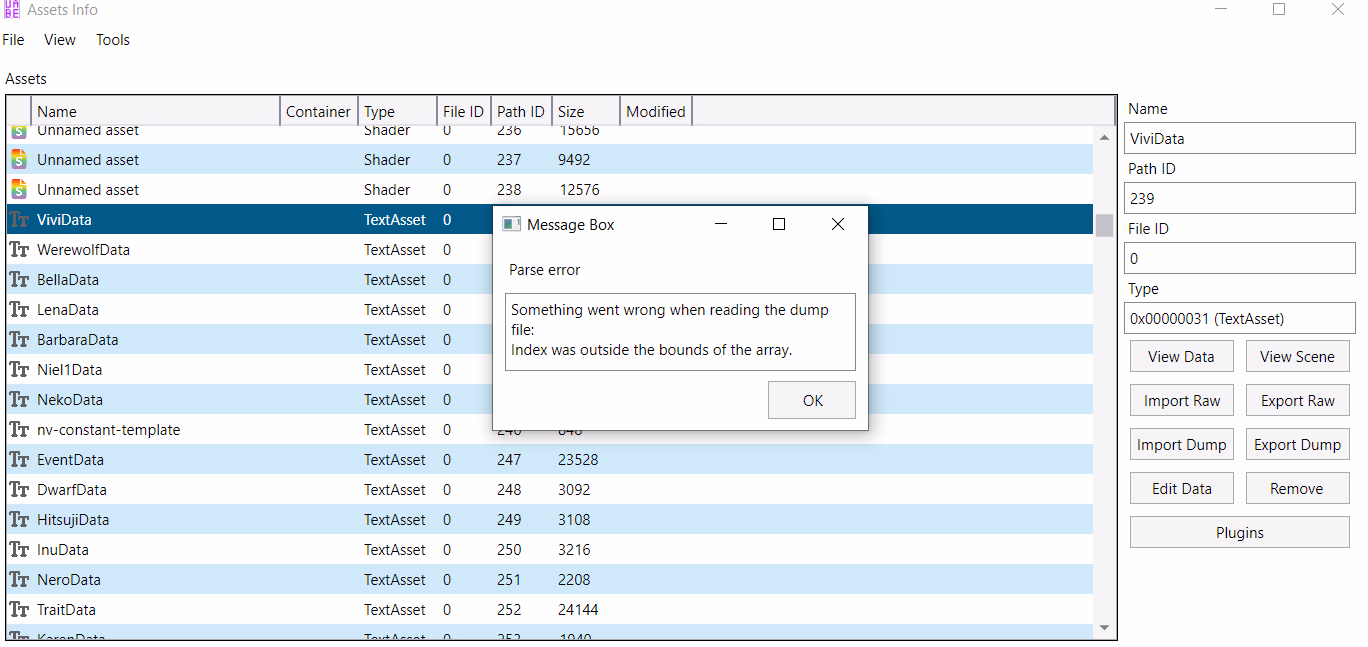
Task: Open the Tools menu
Action: [x=113, y=40]
